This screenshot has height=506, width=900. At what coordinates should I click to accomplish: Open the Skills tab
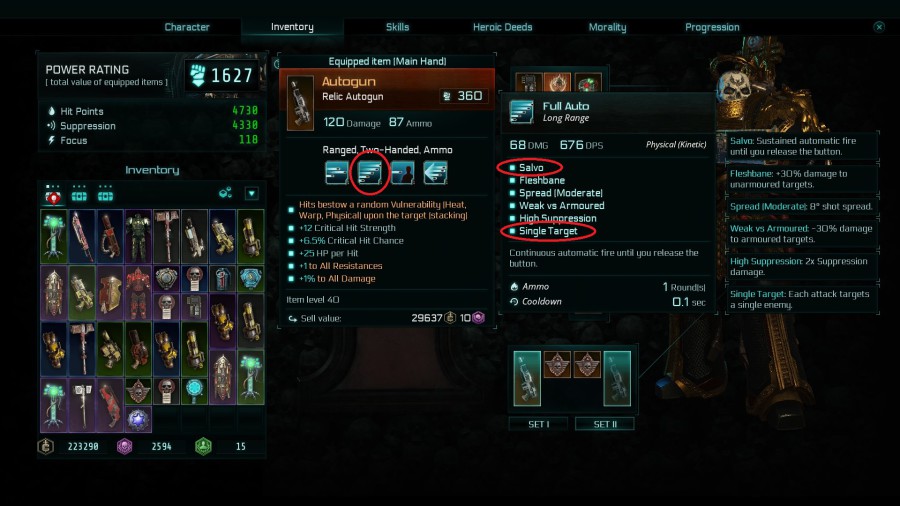coord(397,27)
